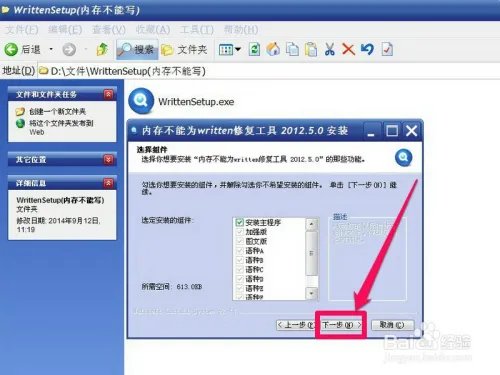The width and height of the screenshot is (500, 375).
Task: Click the Copy toolbar icon
Action: point(292,49)
